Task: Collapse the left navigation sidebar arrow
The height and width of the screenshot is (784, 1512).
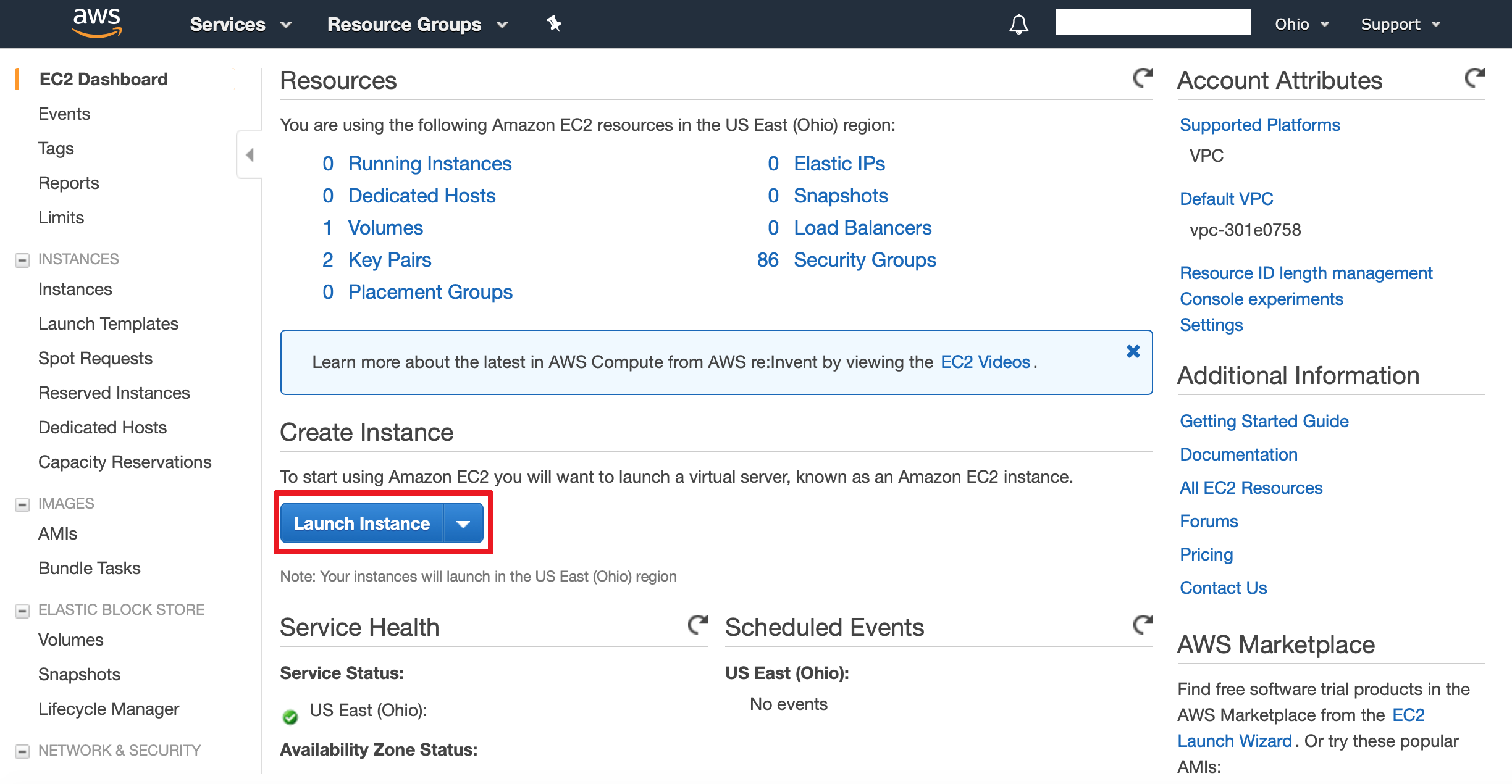Action: (x=250, y=154)
